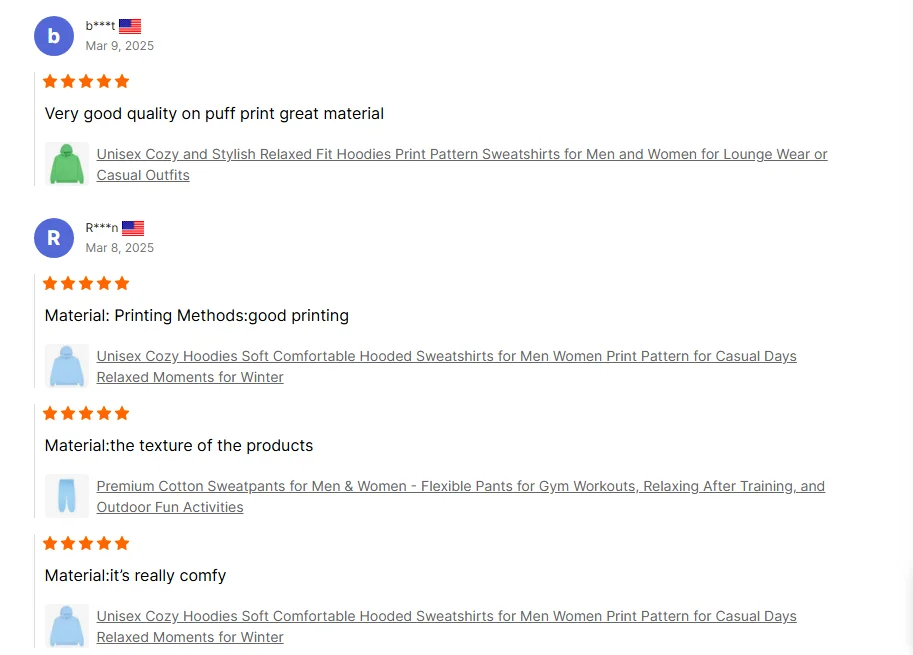Click the stars above "Very good quality" review
The height and width of the screenshot is (655, 913).
pyautogui.click(x=86, y=81)
